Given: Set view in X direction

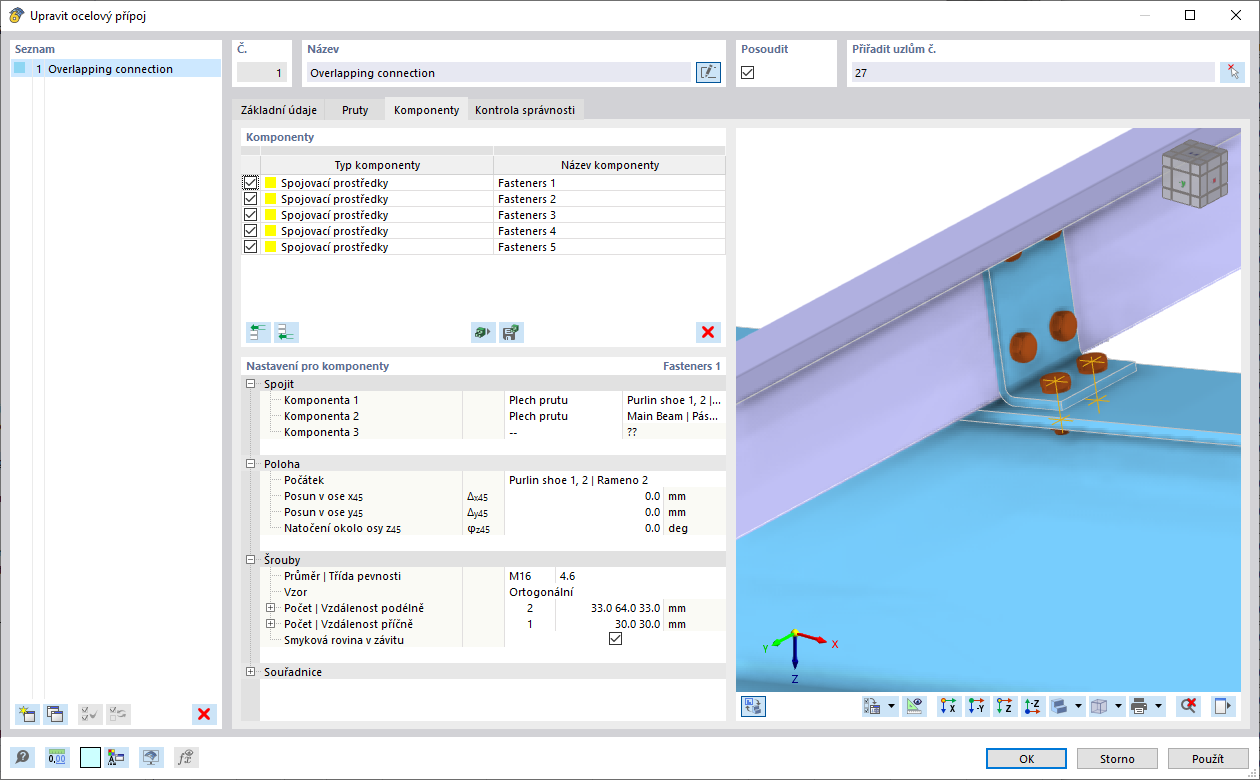Looking at the screenshot, I should 949,706.
